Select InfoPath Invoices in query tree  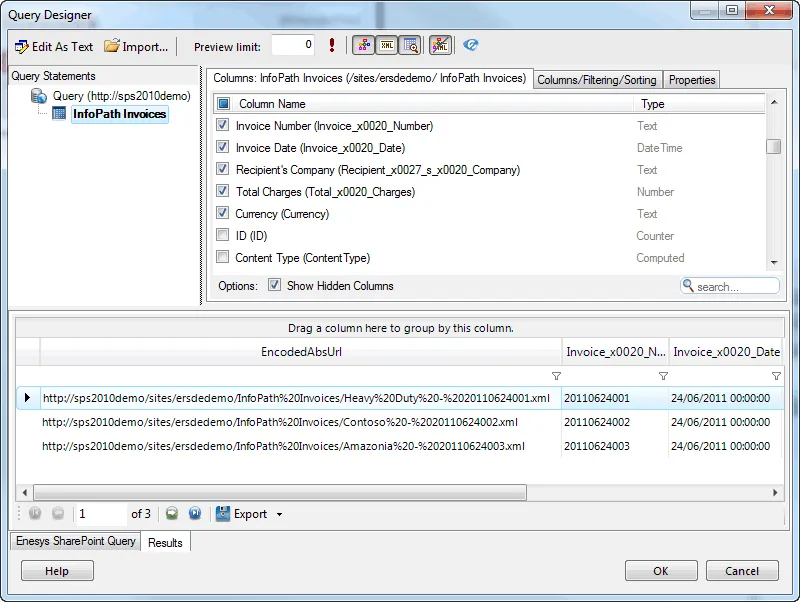click(119, 114)
